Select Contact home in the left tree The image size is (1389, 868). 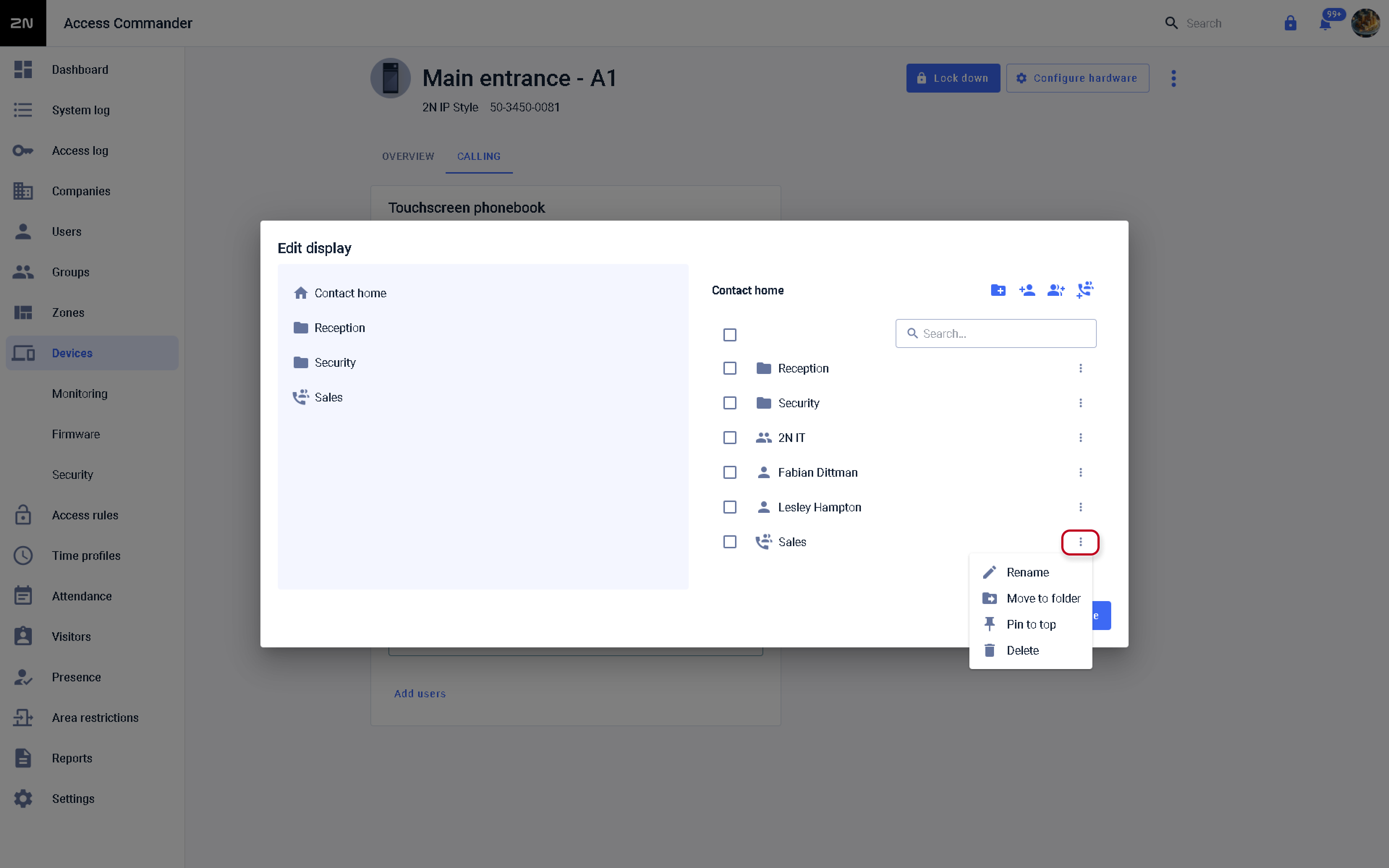point(340,293)
